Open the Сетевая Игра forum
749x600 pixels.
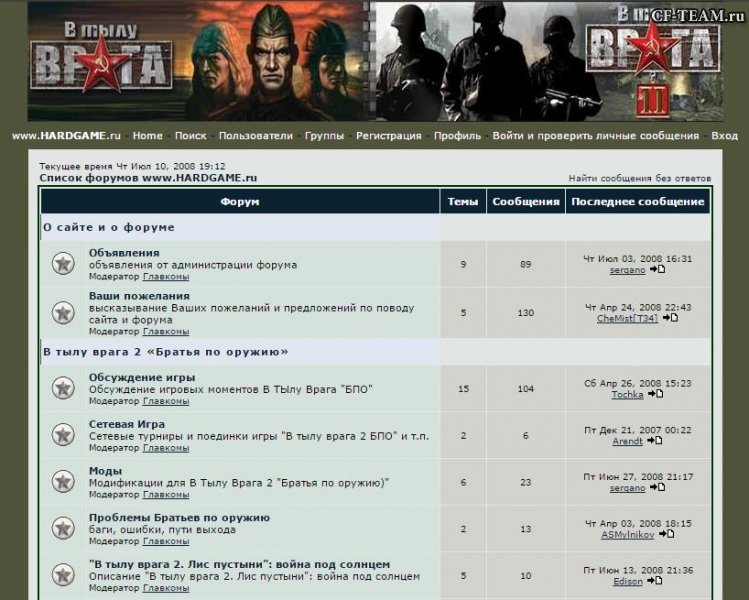click(x=127, y=424)
